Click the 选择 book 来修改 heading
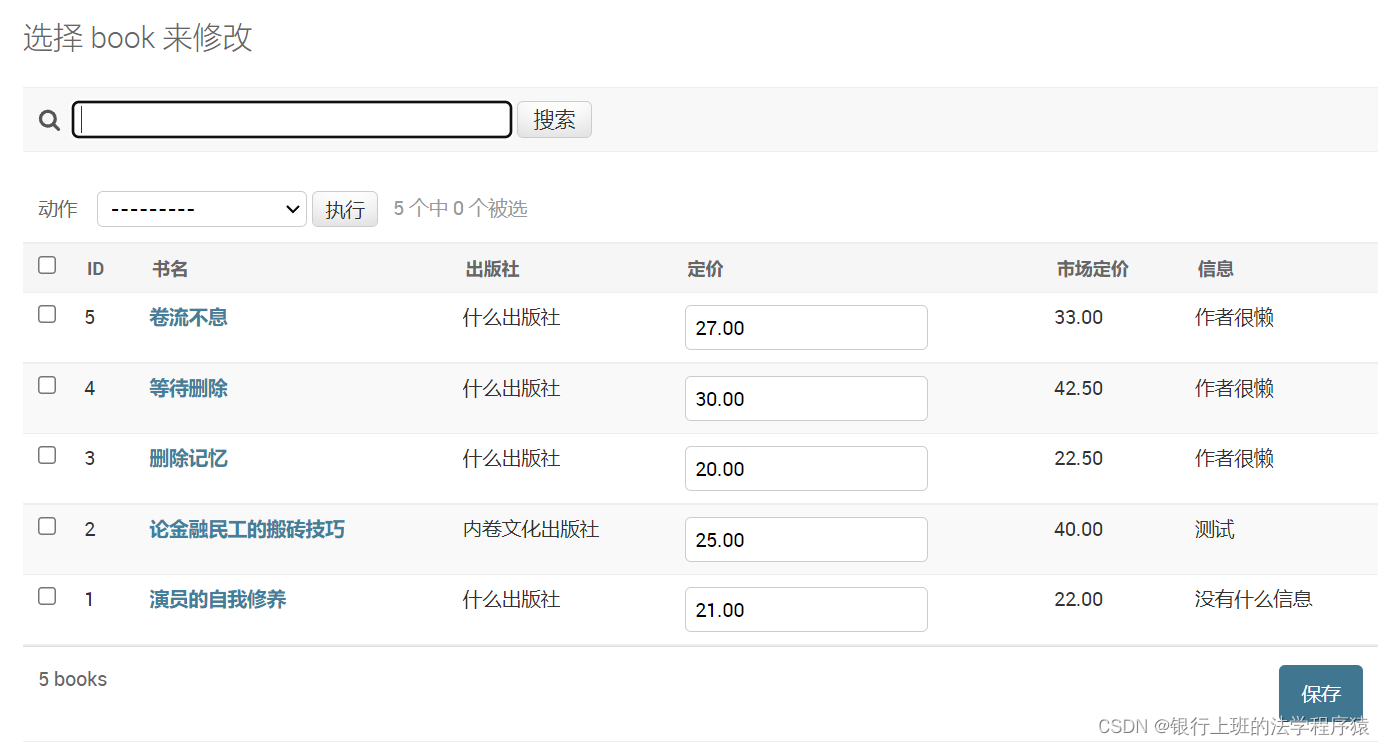This screenshot has height=745, width=1385. 138,38
